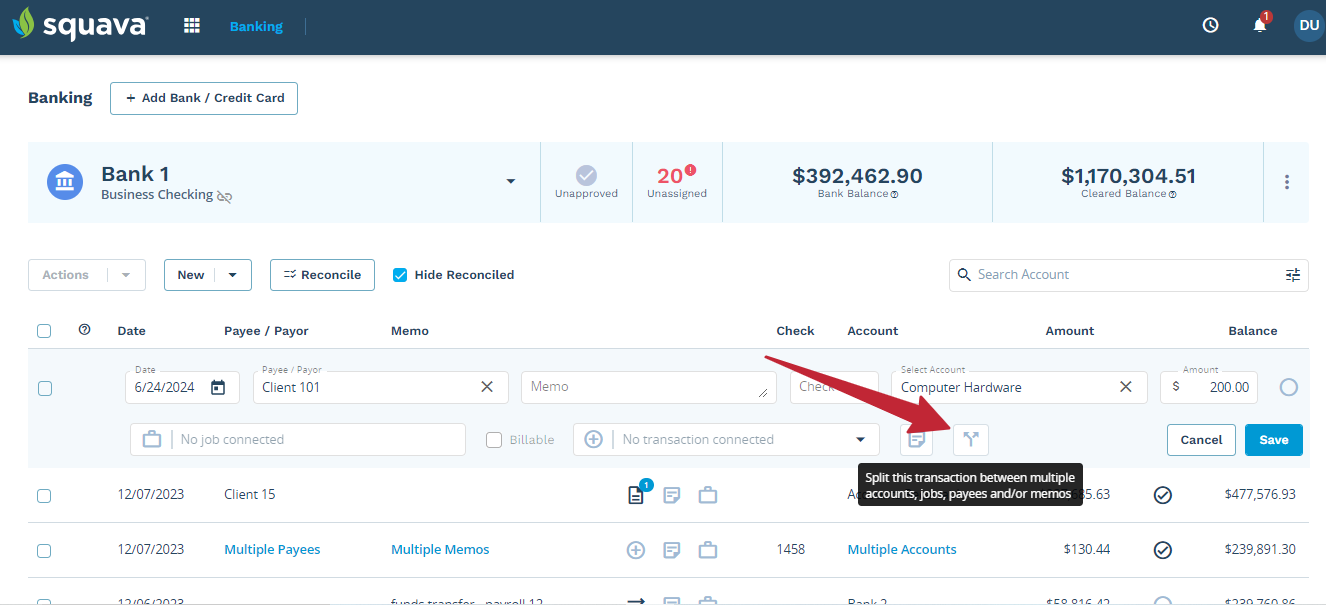Click the Cleared Balance help icon

(1172, 195)
